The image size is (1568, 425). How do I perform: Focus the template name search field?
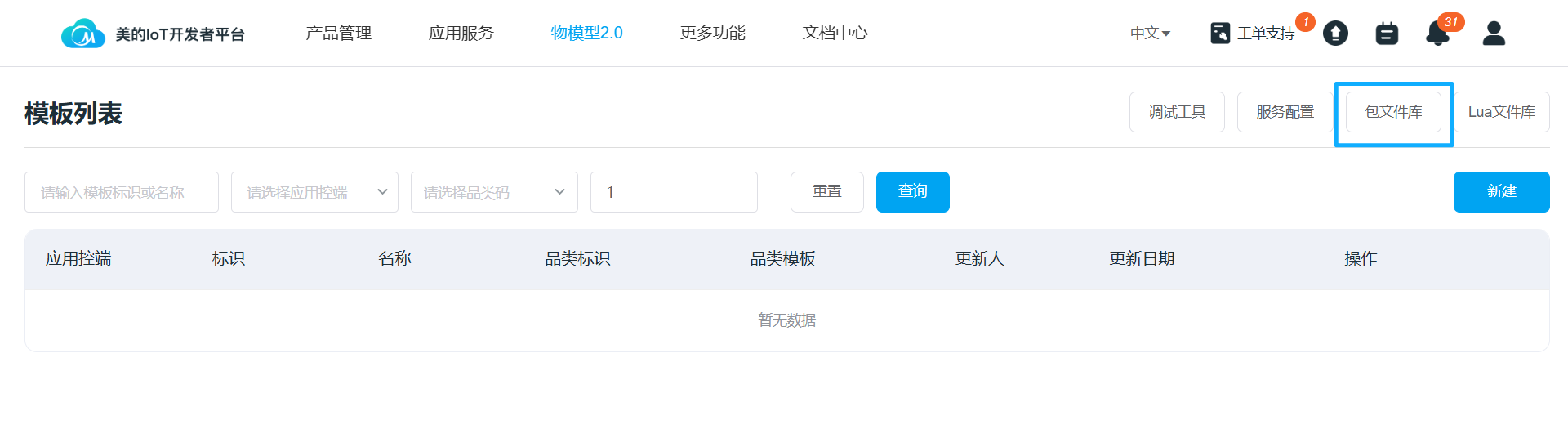122,192
